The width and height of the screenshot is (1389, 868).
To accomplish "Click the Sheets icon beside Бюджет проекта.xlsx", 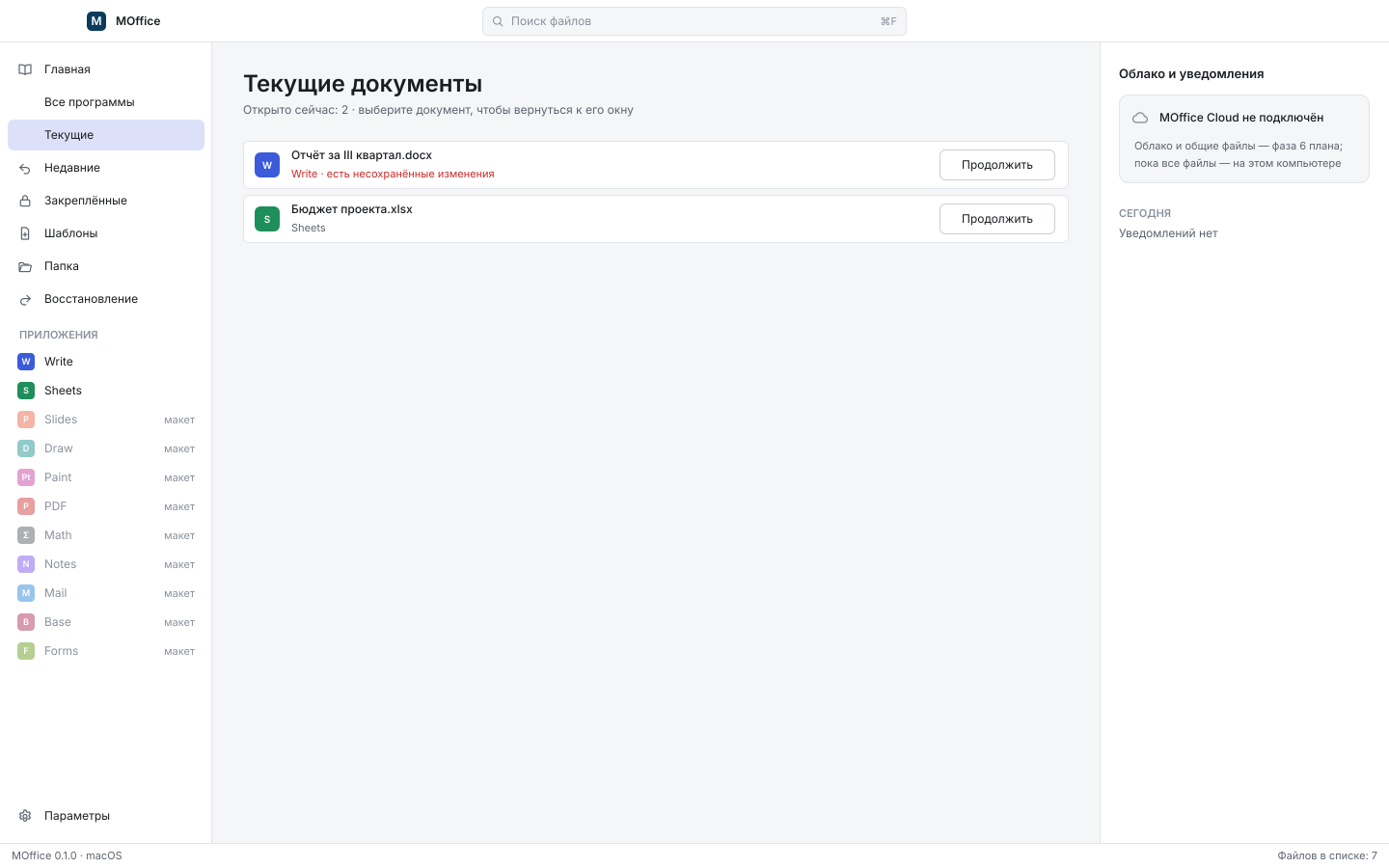I will (x=267, y=219).
